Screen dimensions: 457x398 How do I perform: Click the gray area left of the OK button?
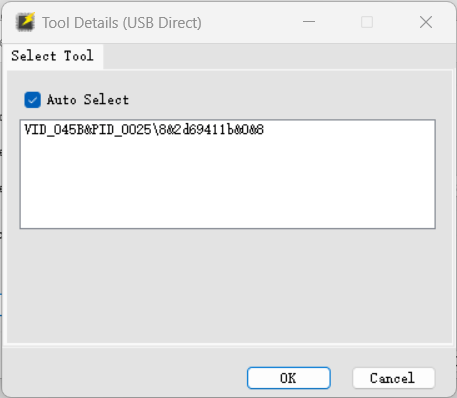point(125,377)
